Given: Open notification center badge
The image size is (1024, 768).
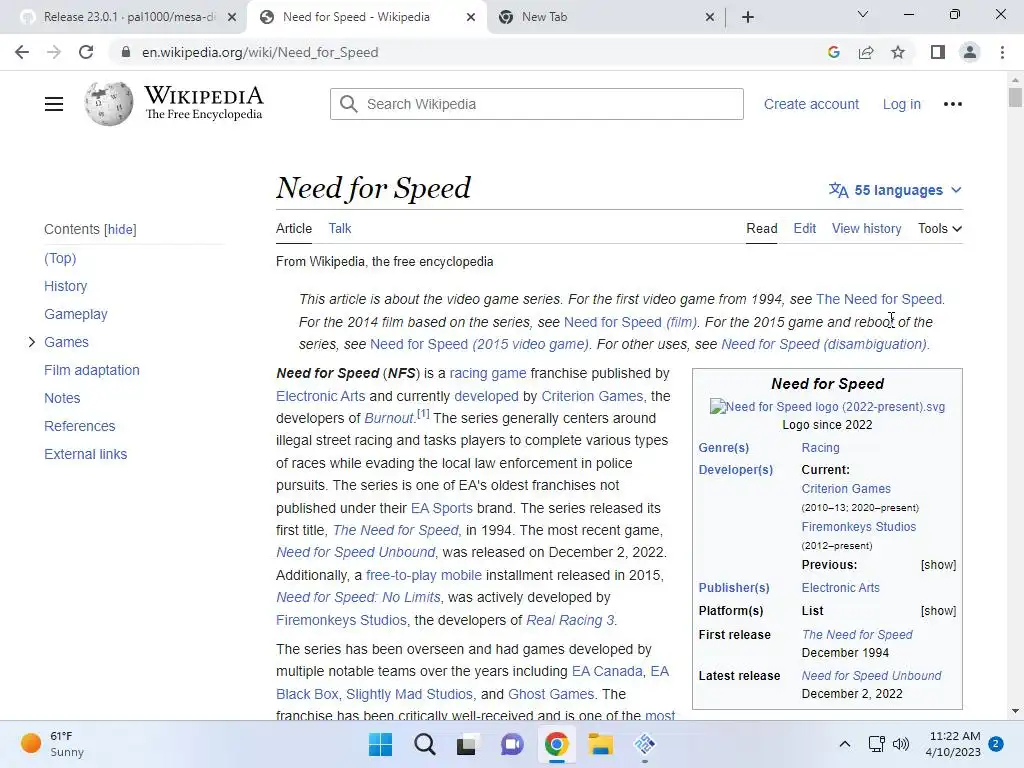Looking at the screenshot, I should [996, 744].
